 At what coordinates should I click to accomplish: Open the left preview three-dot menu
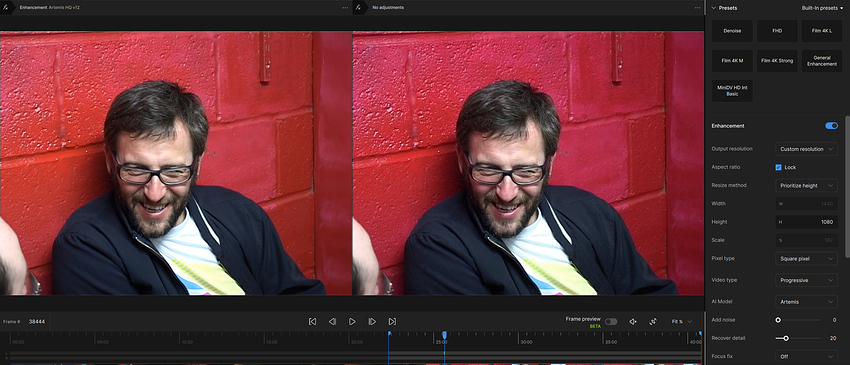(x=345, y=8)
